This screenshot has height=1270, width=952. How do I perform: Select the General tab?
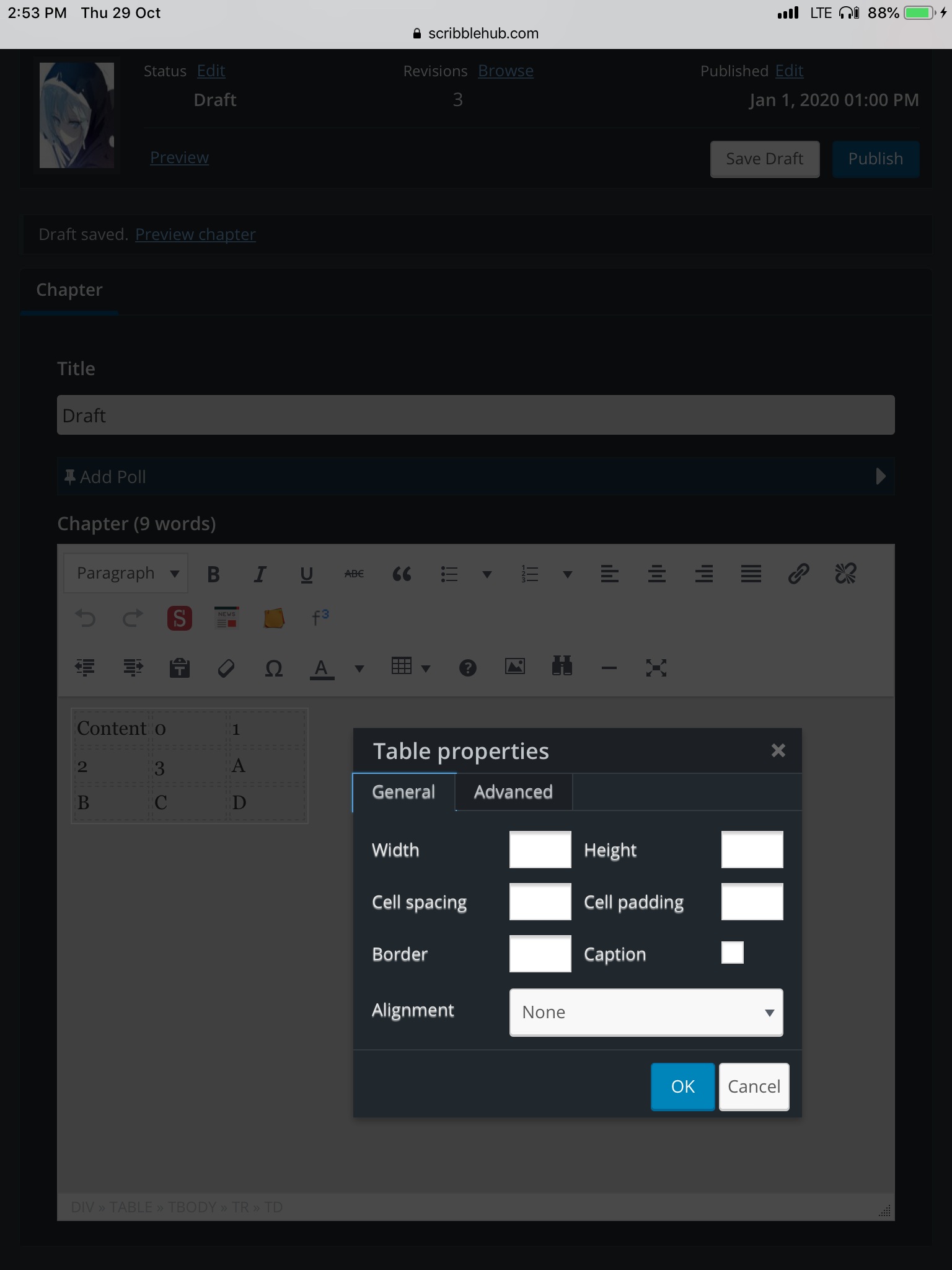(x=403, y=792)
